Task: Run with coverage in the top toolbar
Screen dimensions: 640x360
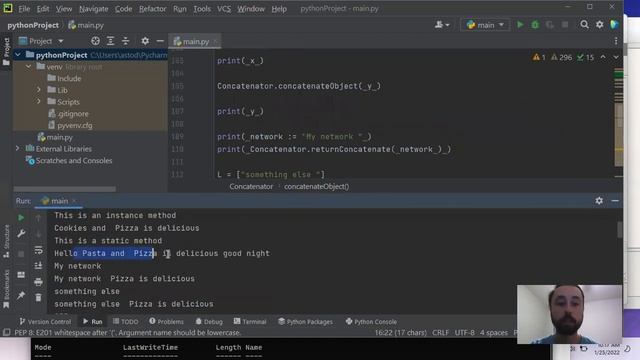Action: tap(550, 25)
